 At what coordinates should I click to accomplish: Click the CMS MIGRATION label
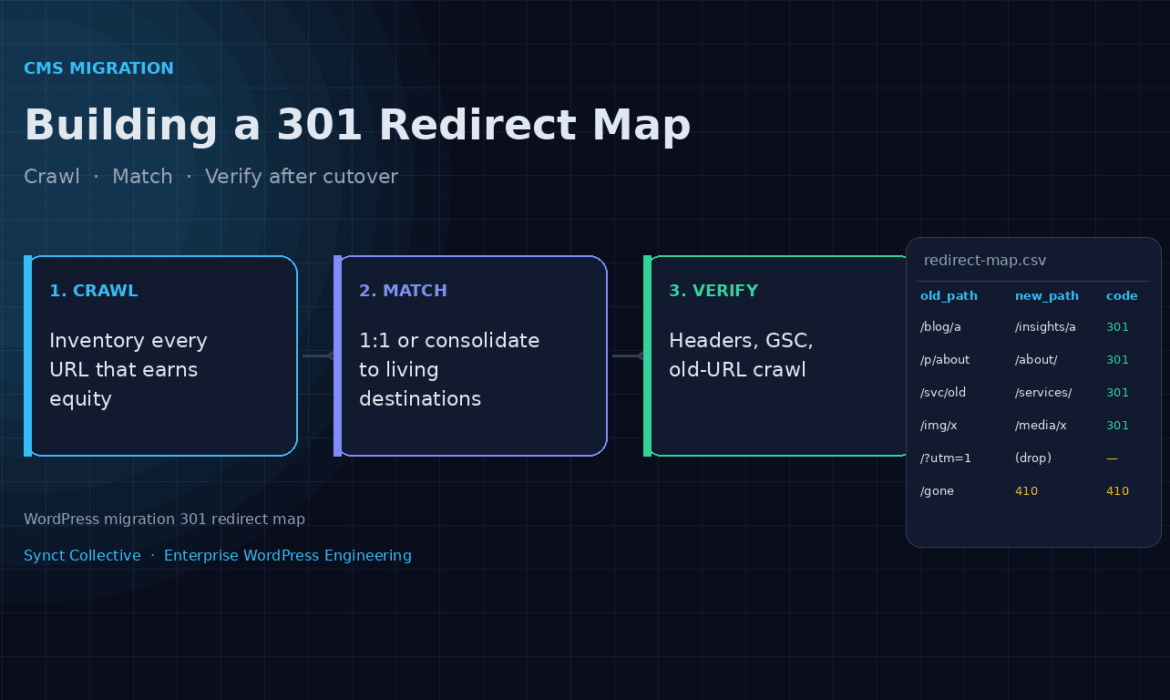click(x=98, y=68)
